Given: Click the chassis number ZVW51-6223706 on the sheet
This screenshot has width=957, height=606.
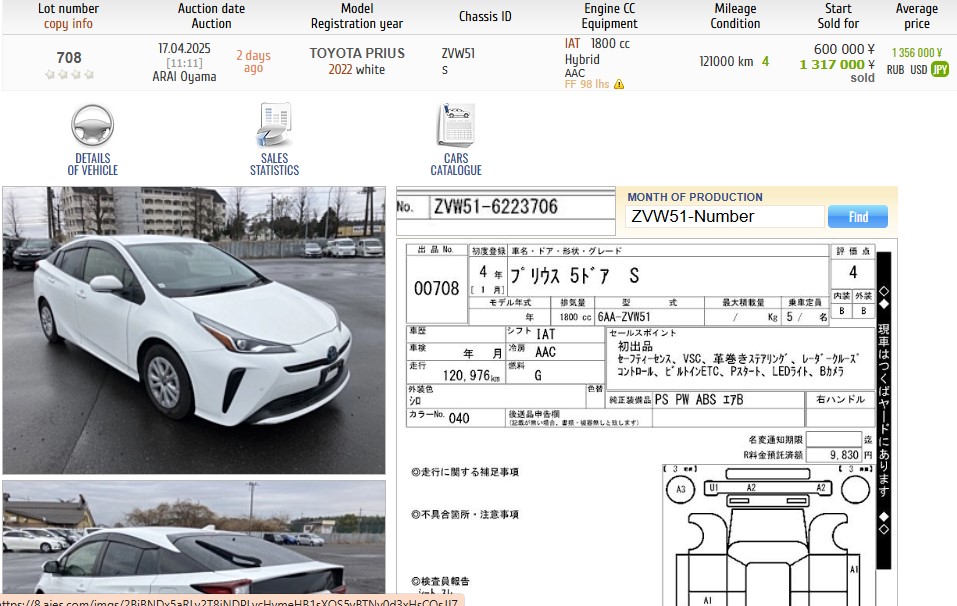Looking at the screenshot, I should [x=496, y=207].
